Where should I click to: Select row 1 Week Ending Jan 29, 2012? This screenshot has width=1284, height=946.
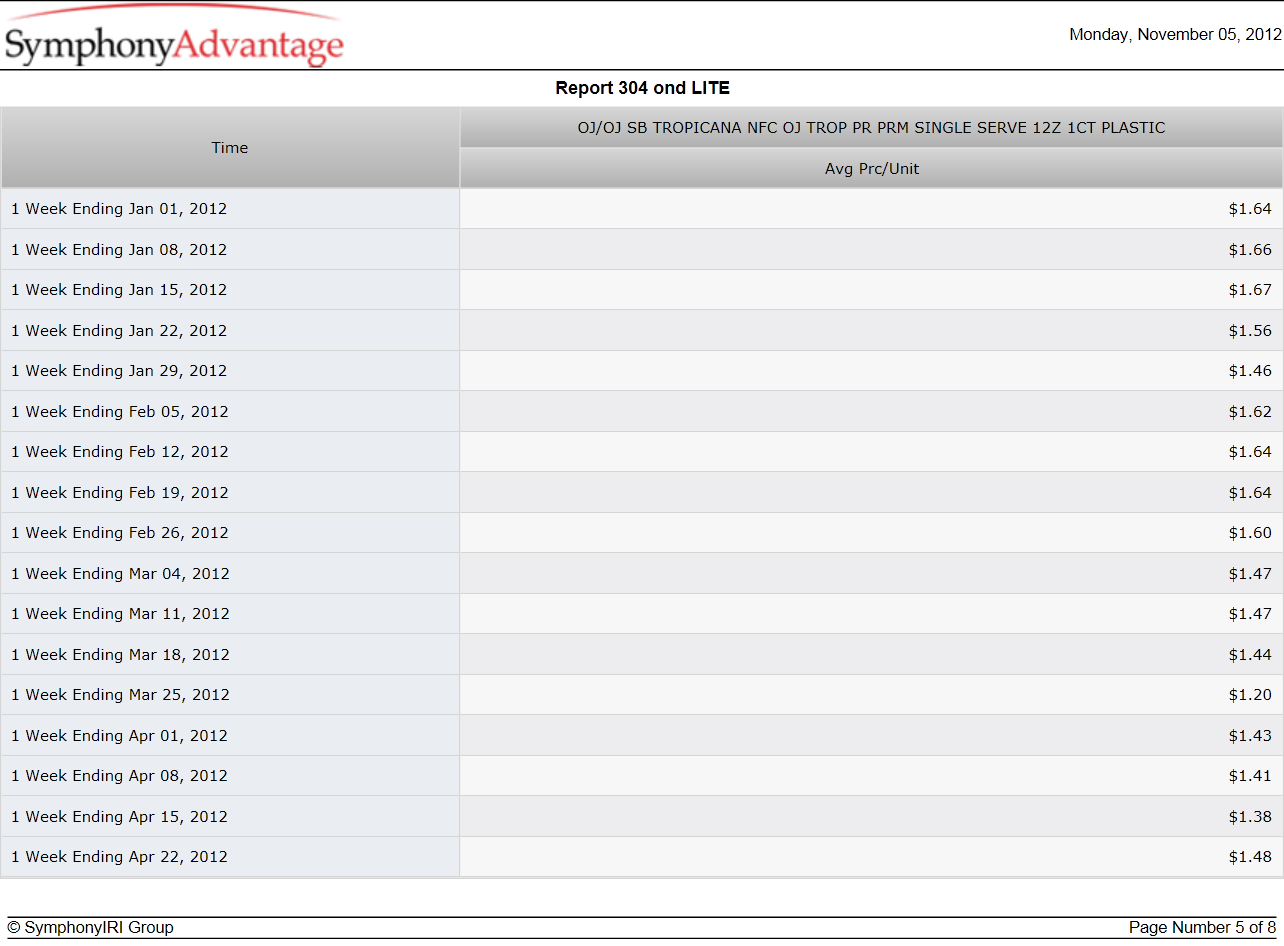click(642, 371)
